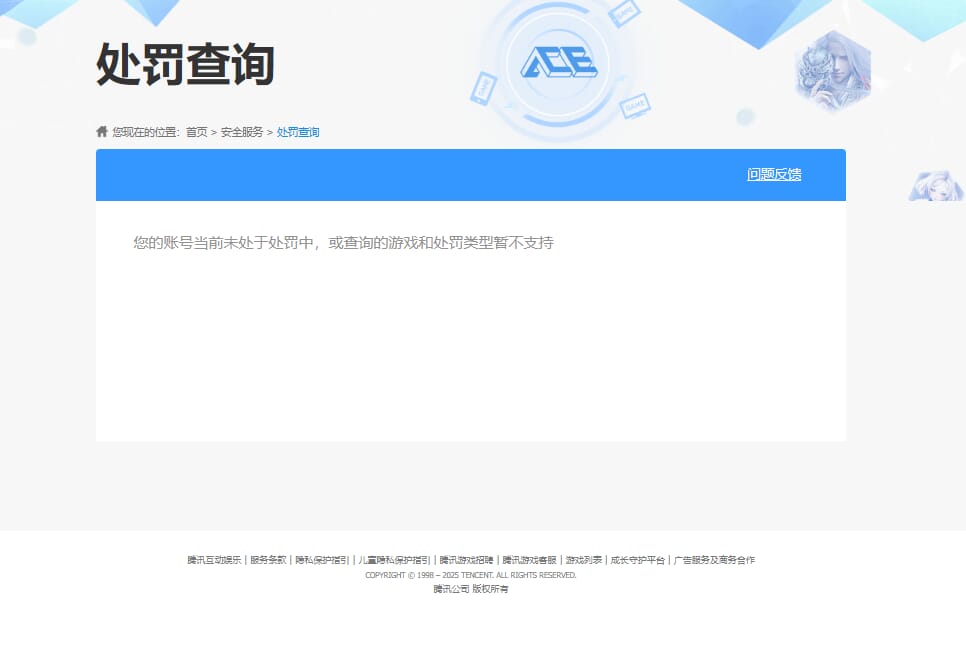Click 广告服务及商务合作 footer link
This screenshot has width=966, height=672.
click(714, 560)
